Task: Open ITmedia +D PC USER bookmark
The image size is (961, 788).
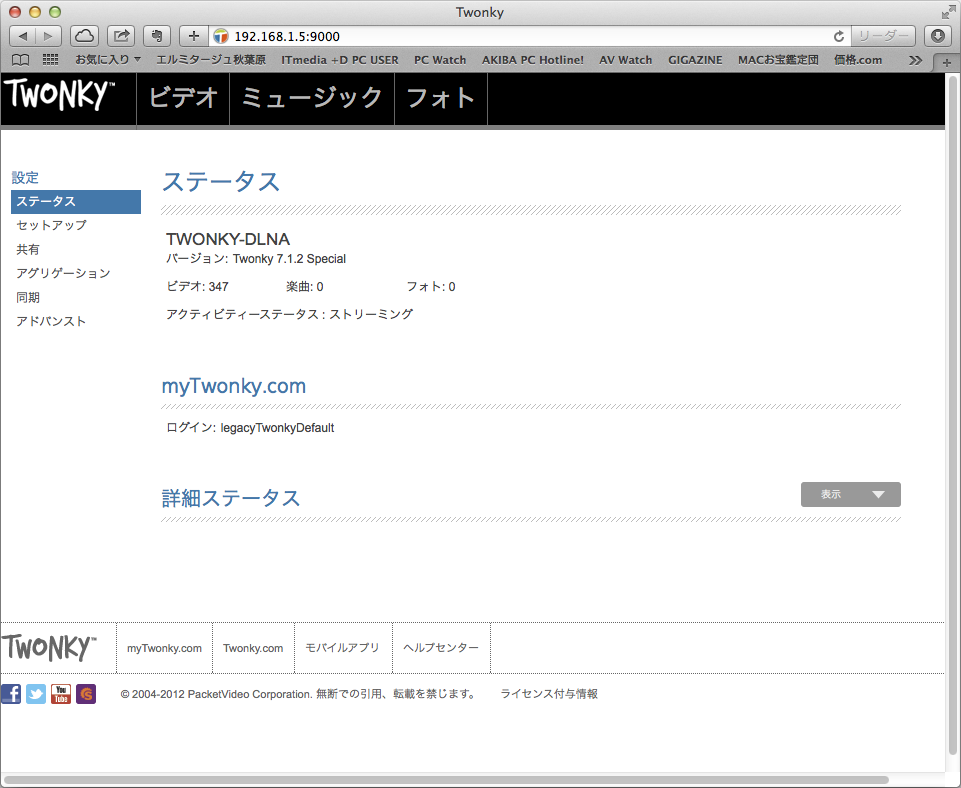Action: point(340,60)
